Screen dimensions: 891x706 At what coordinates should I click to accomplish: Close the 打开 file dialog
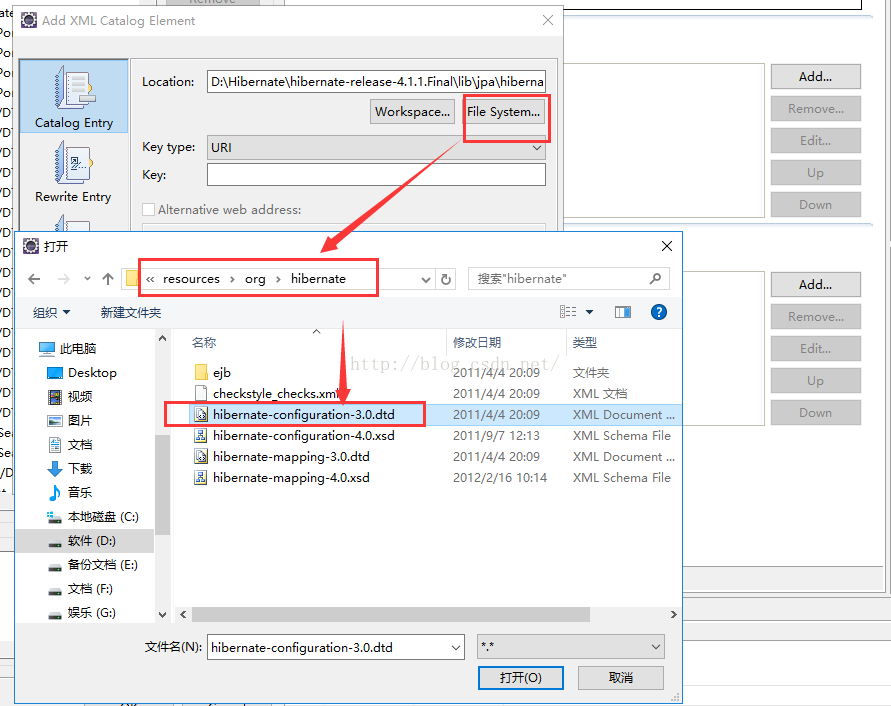667,246
